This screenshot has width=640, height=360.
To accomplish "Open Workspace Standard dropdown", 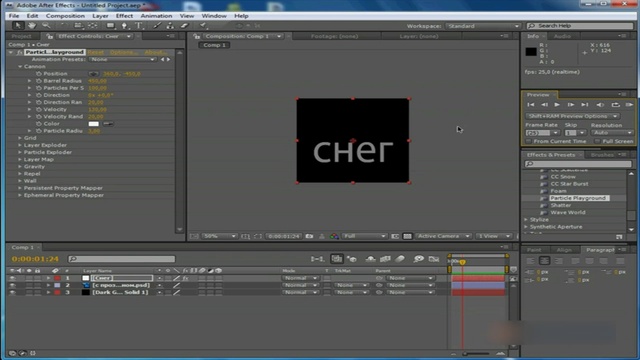I will pyautogui.click(x=483, y=26).
